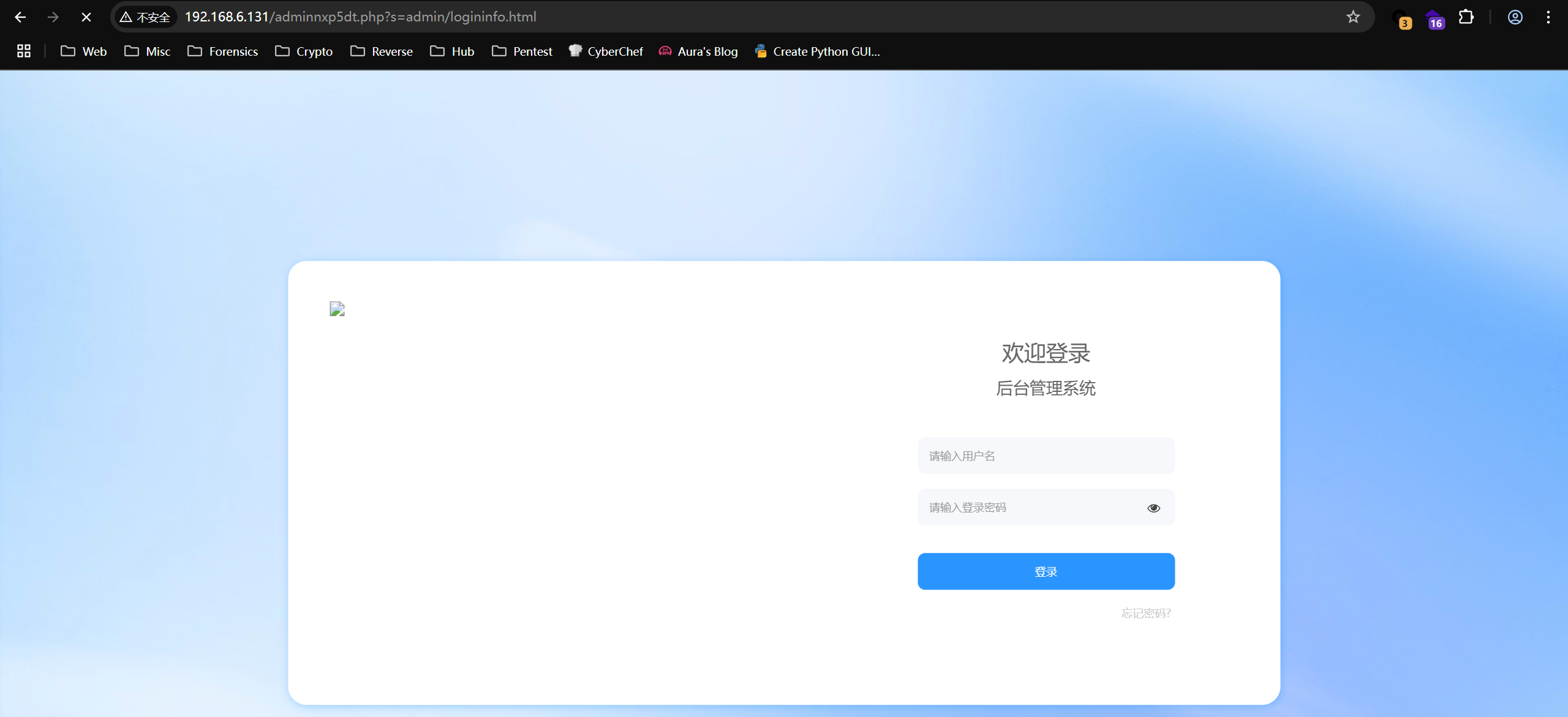Click the broken logo image
This screenshot has height=717, width=1568.
click(x=337, y=309)
